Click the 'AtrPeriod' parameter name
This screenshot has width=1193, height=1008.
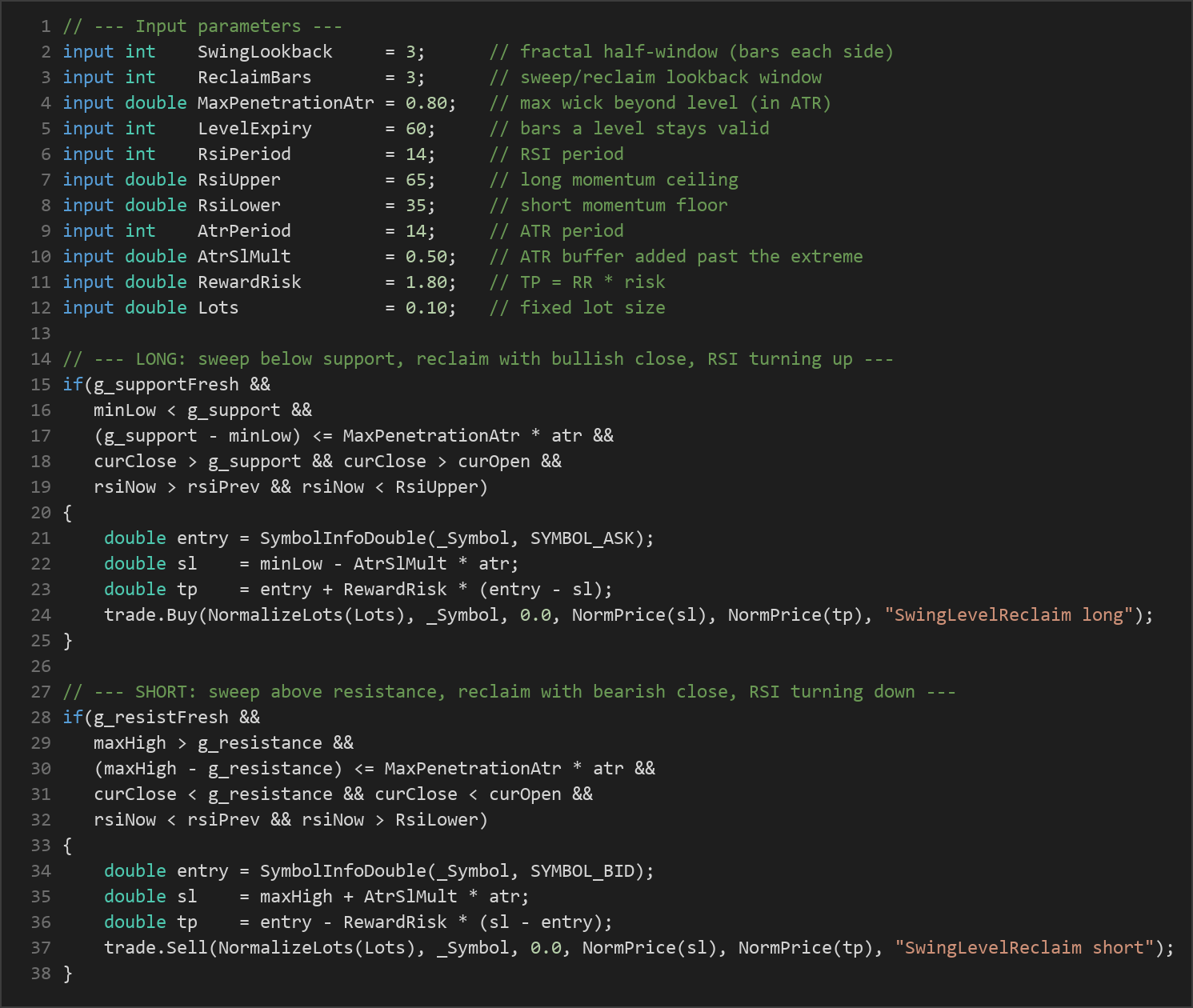(x=244, y=231)
